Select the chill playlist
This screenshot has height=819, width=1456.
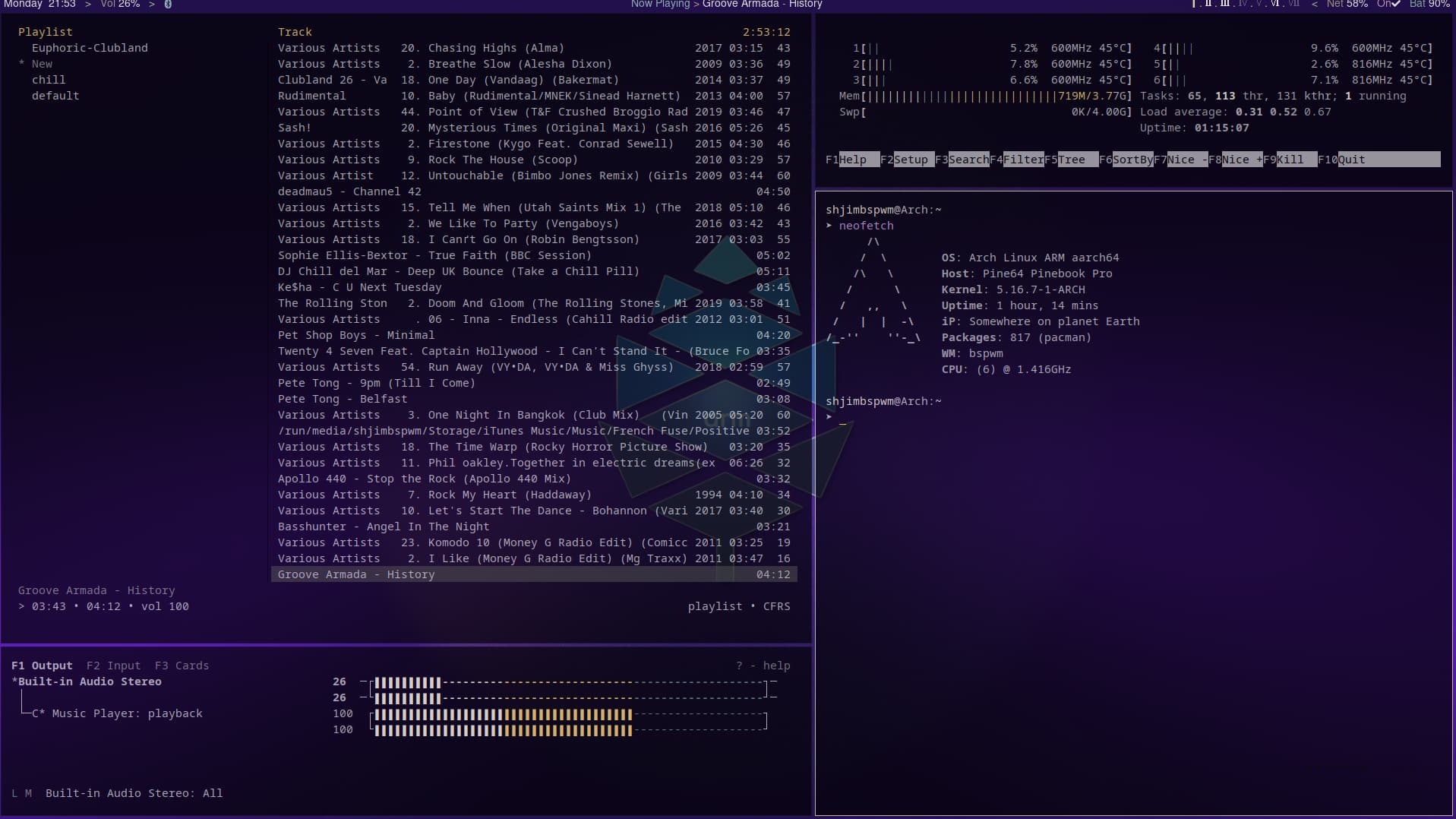49,80
